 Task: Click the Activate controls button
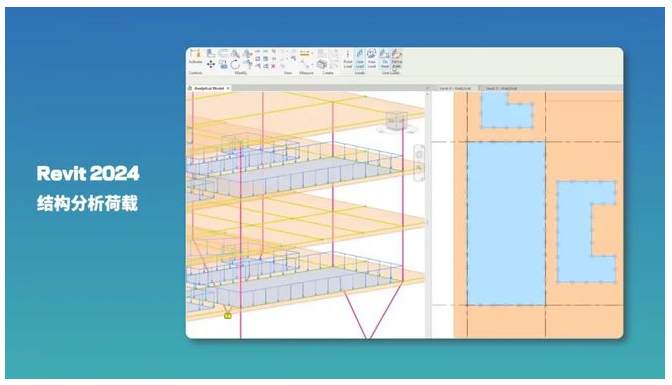point(195,57)
